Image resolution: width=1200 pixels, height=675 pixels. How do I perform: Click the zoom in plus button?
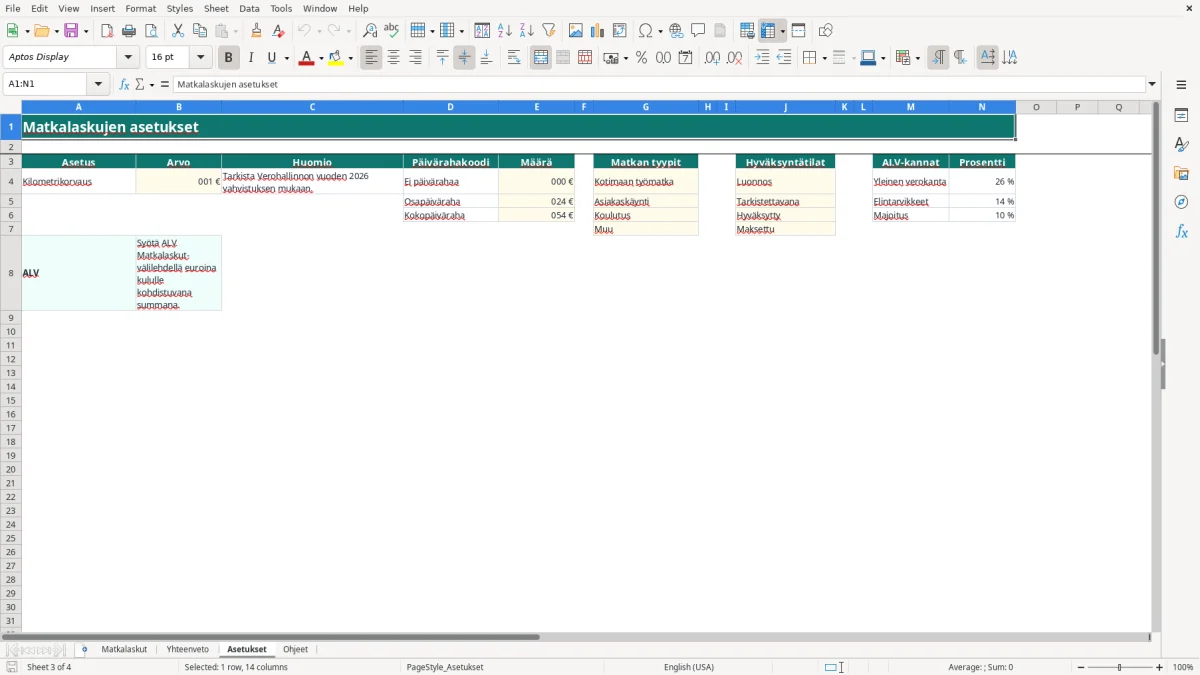coord(1160,667)
